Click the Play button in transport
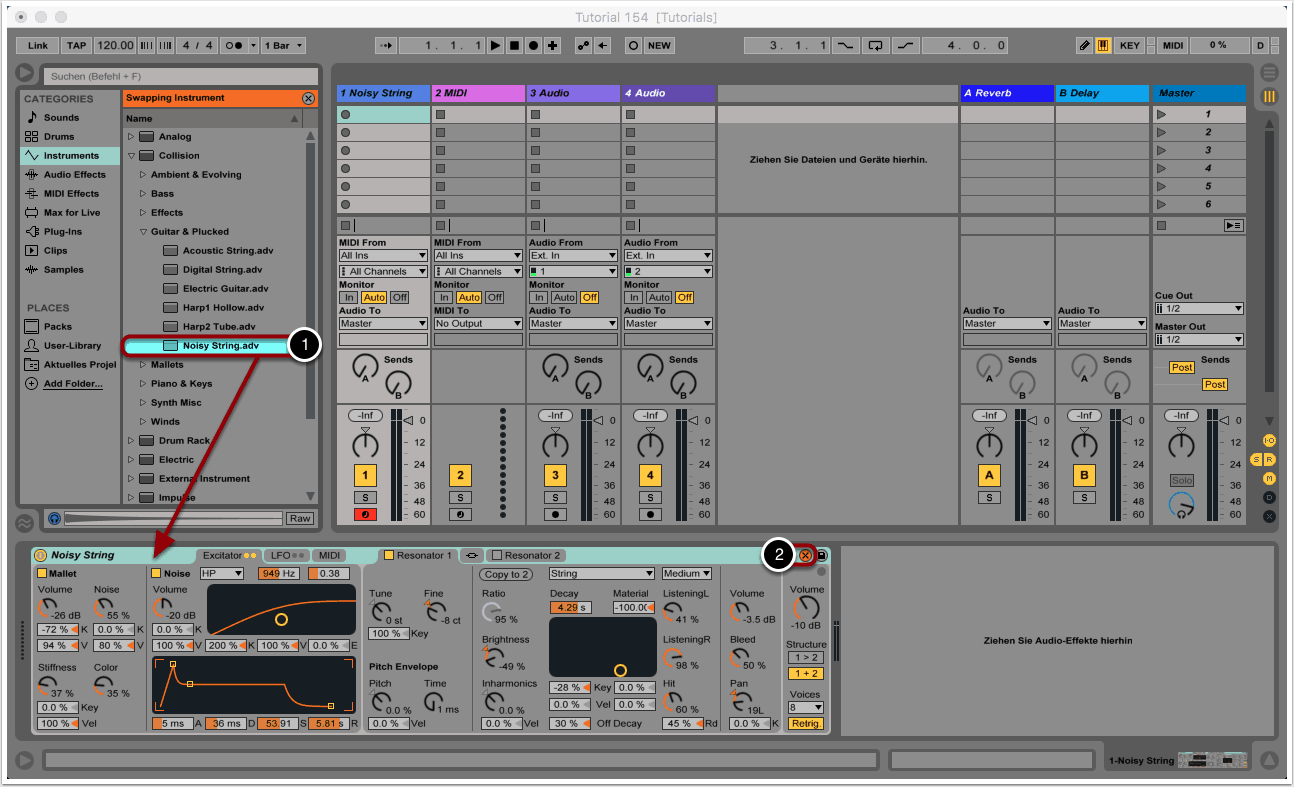 [495, 46]
